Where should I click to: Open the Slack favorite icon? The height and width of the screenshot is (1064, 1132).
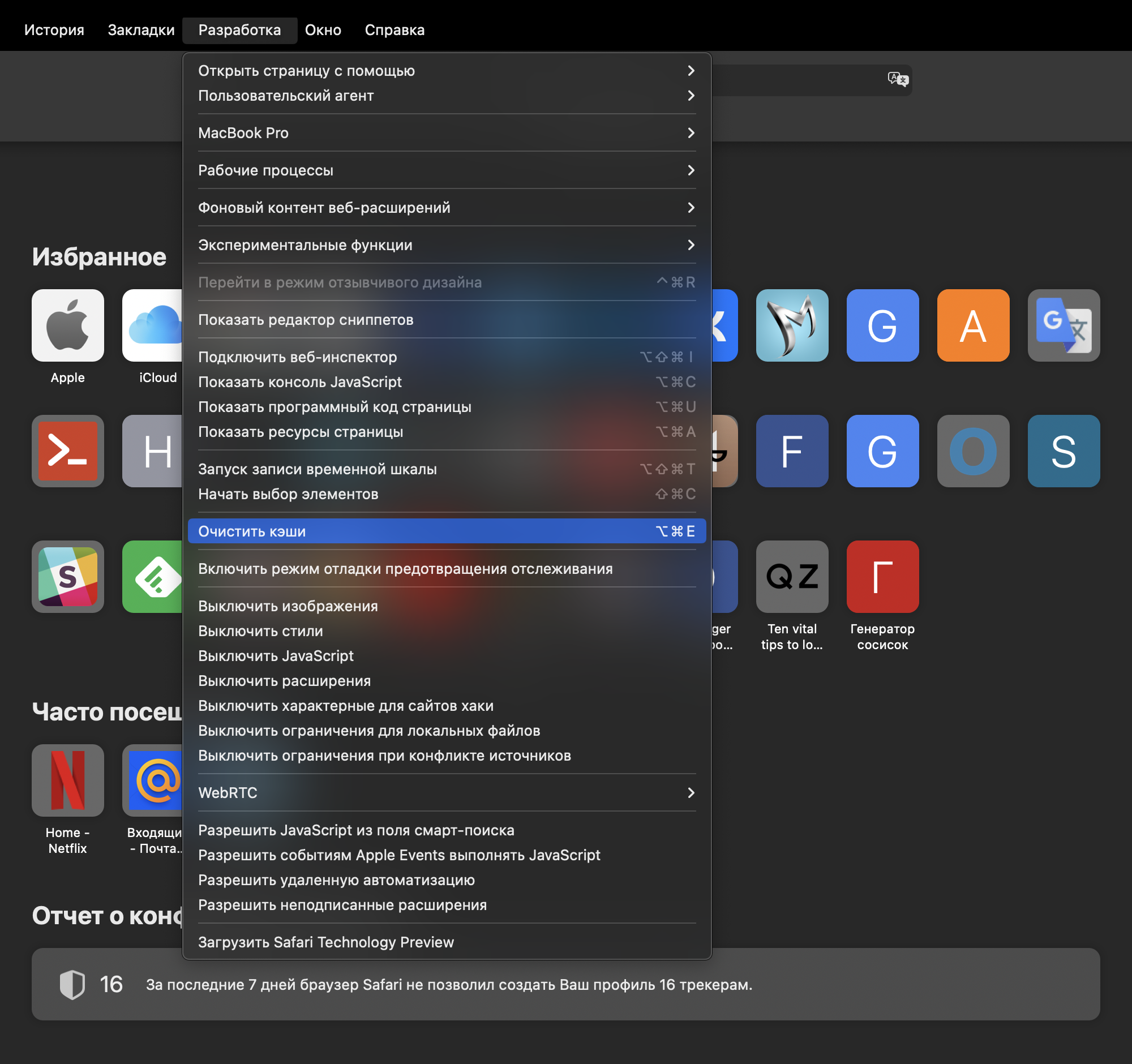click(x=68, y=577)
